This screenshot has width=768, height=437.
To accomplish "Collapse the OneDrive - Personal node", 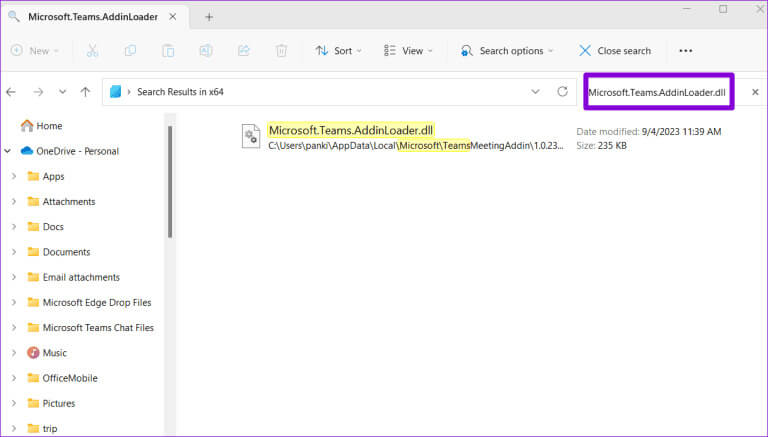I will pos(8,151).
